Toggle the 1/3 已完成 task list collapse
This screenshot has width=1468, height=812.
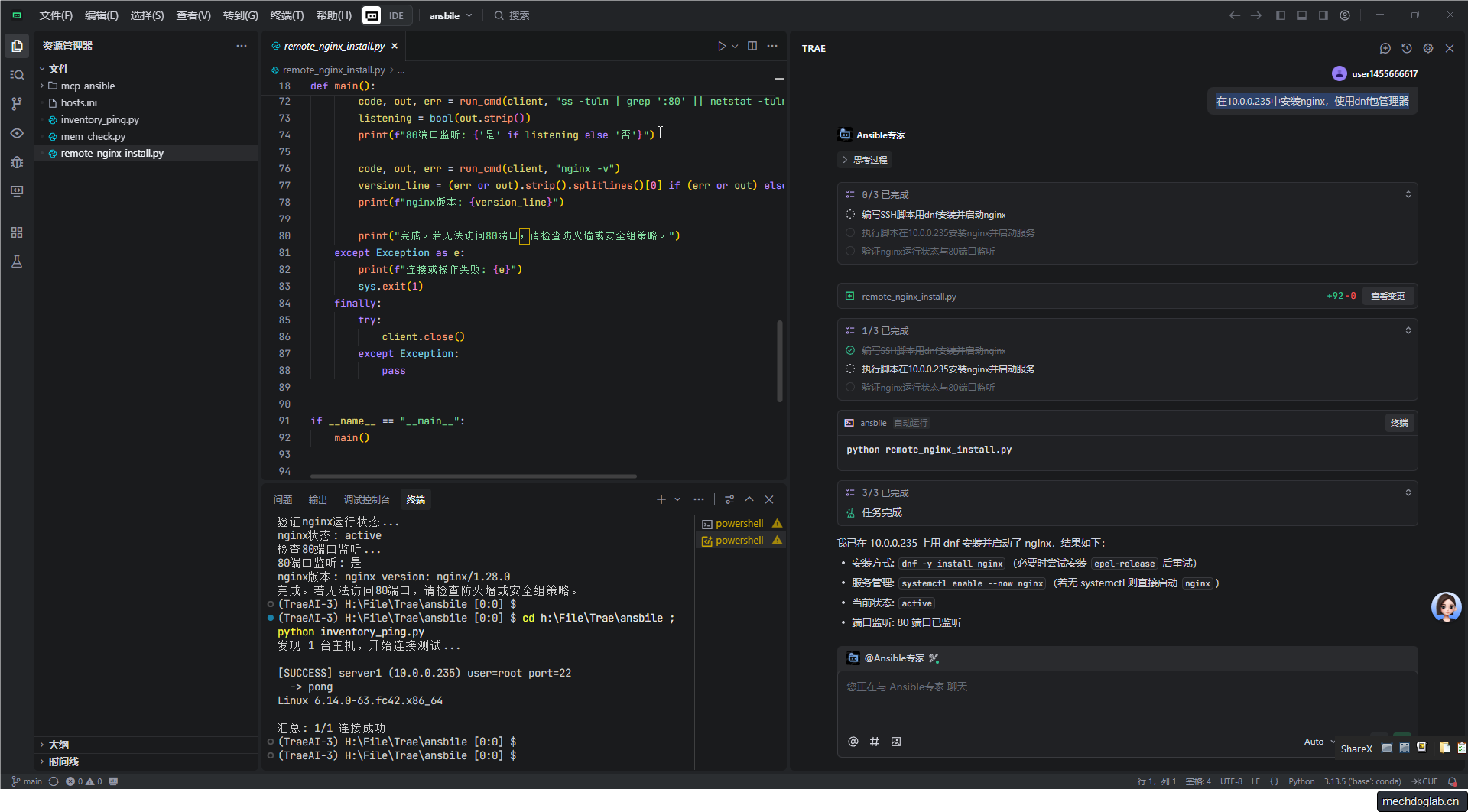click(x=1408, y=330)
